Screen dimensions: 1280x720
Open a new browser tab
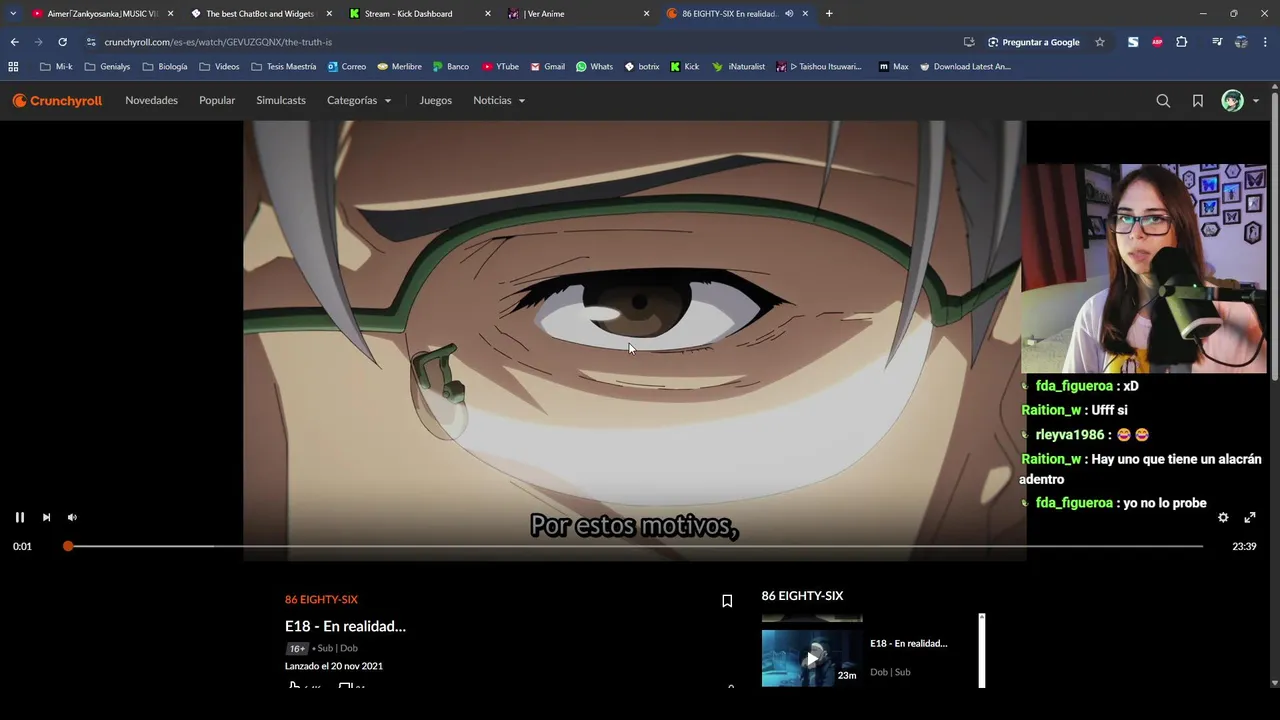[829, 14]
